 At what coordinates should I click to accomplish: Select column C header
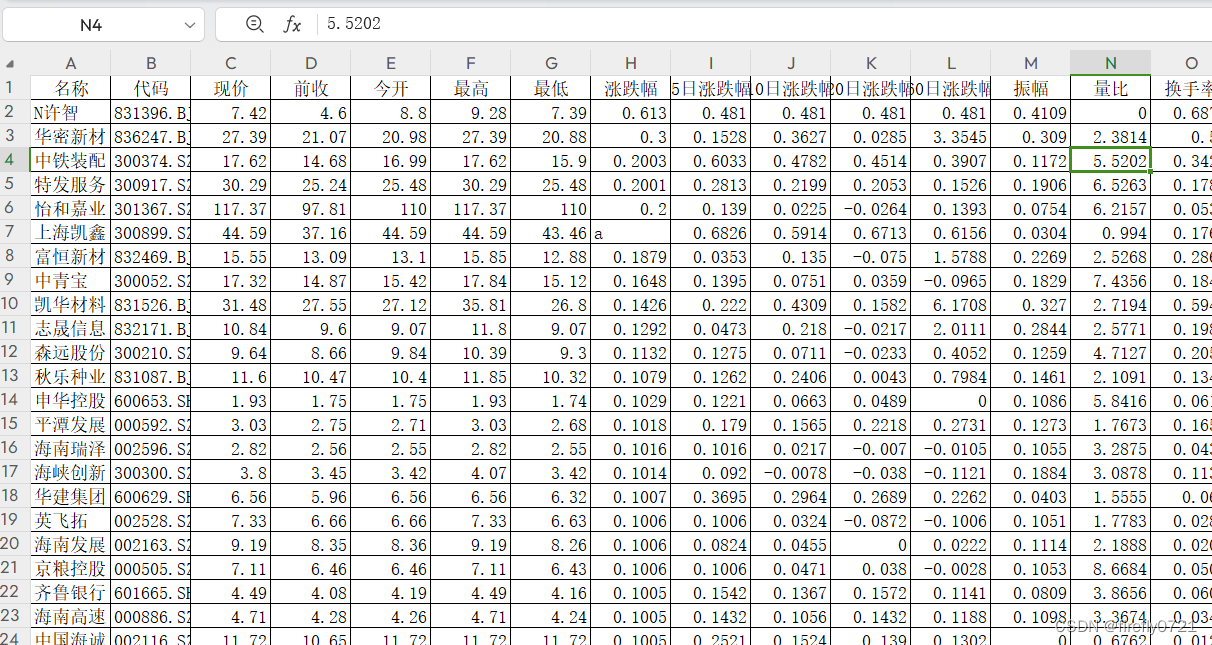[231, 62]
